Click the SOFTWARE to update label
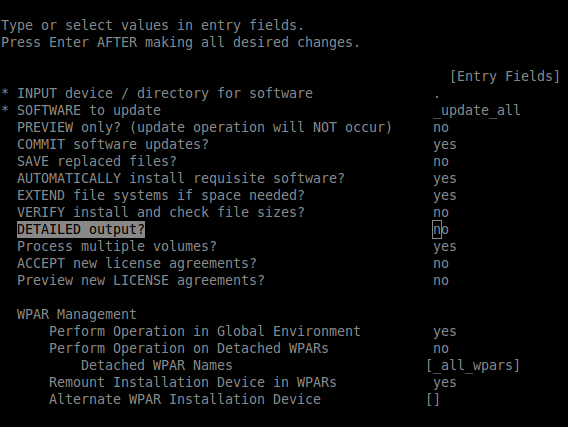568x427 pixels. click(89, 110)
